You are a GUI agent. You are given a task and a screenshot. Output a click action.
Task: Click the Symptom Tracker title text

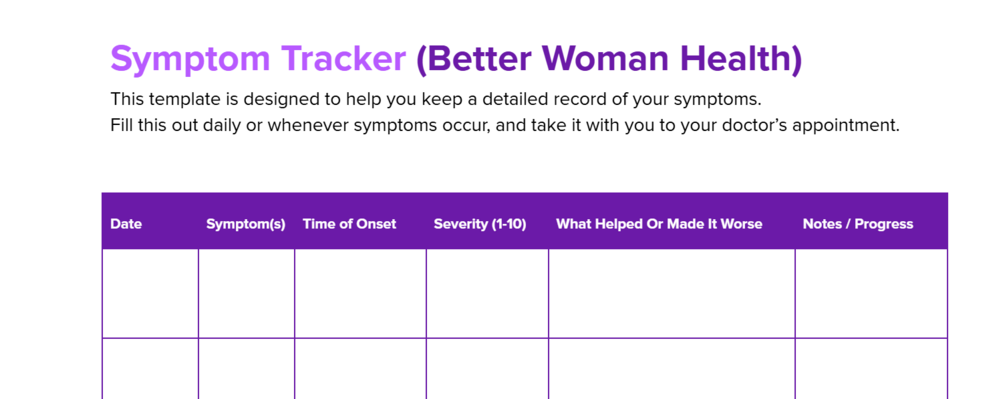258,60
